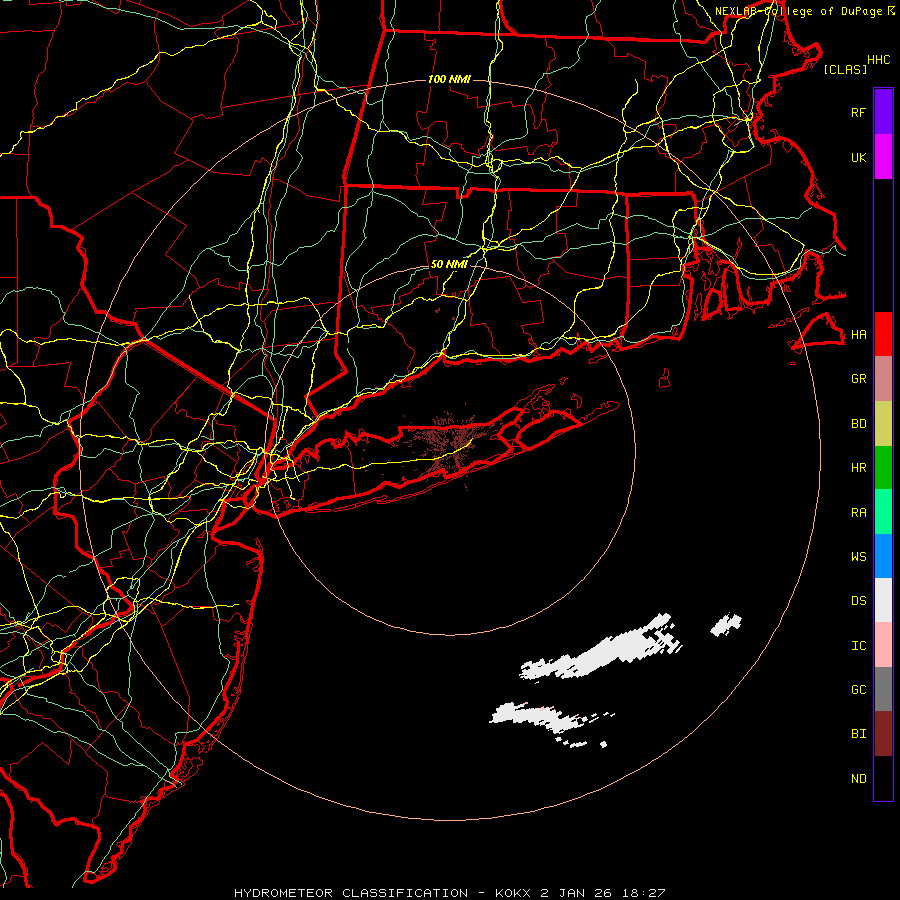Click the red HA legend swatch
The image size is (900, 900).
[883, 334]
